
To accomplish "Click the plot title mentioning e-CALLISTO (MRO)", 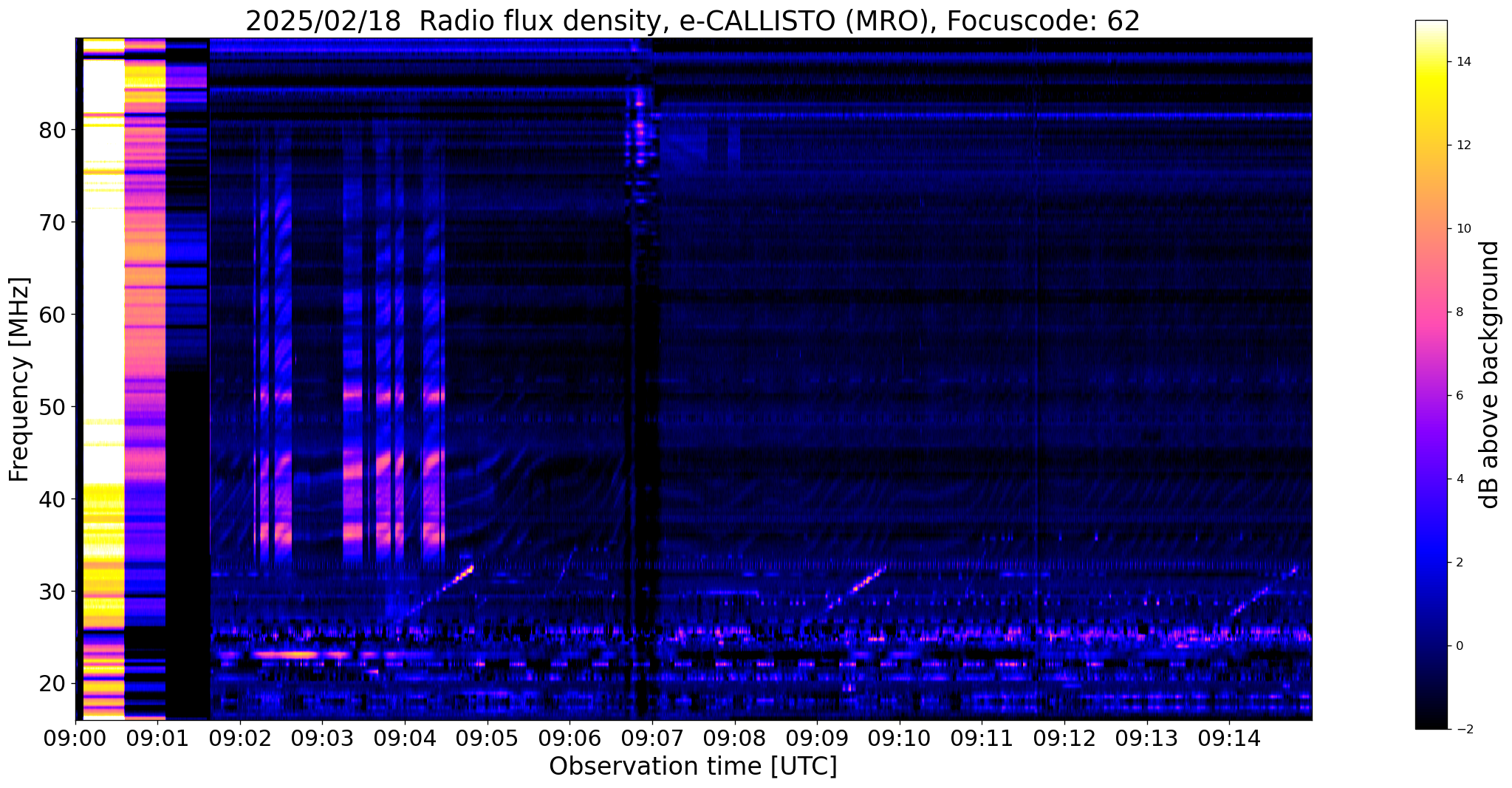I will point(693,21).
